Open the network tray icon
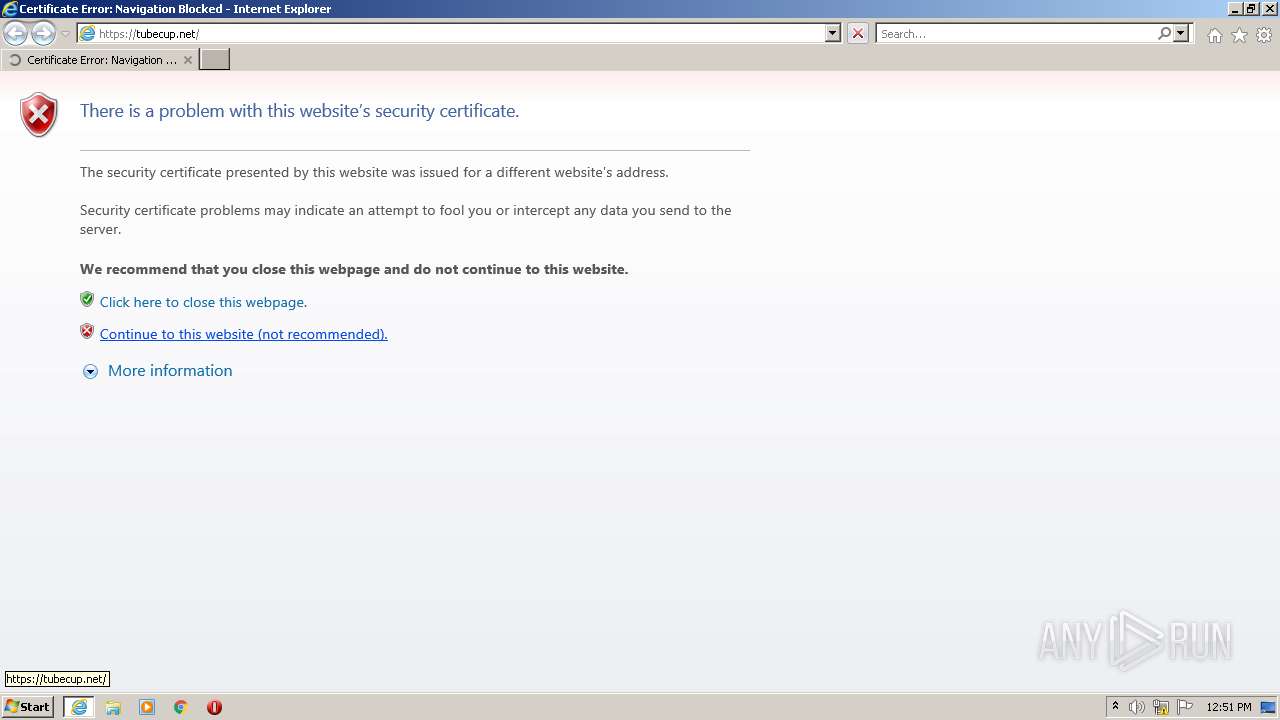1280x720 pixels. [x=1161, y=707]
